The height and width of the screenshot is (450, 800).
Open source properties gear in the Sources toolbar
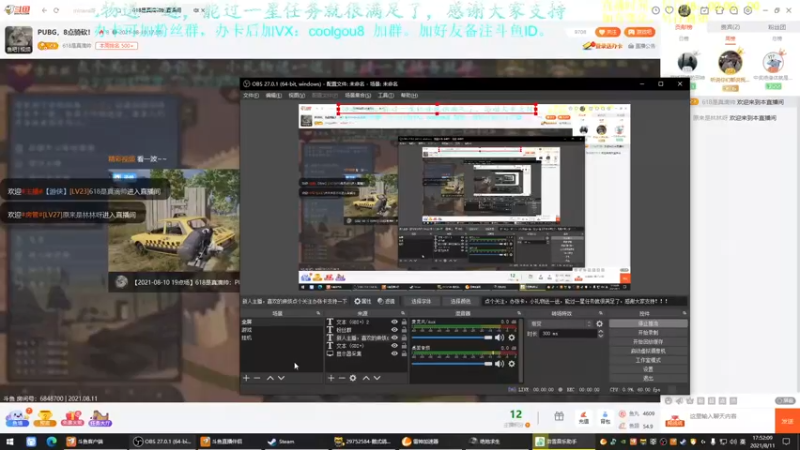tap(353, 378)
